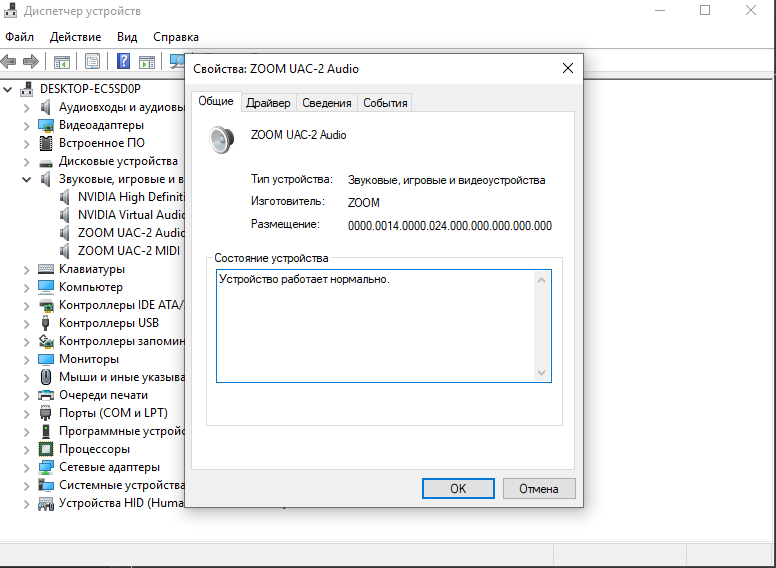Minimize the Диспетчер устройств window

point(660,10)
